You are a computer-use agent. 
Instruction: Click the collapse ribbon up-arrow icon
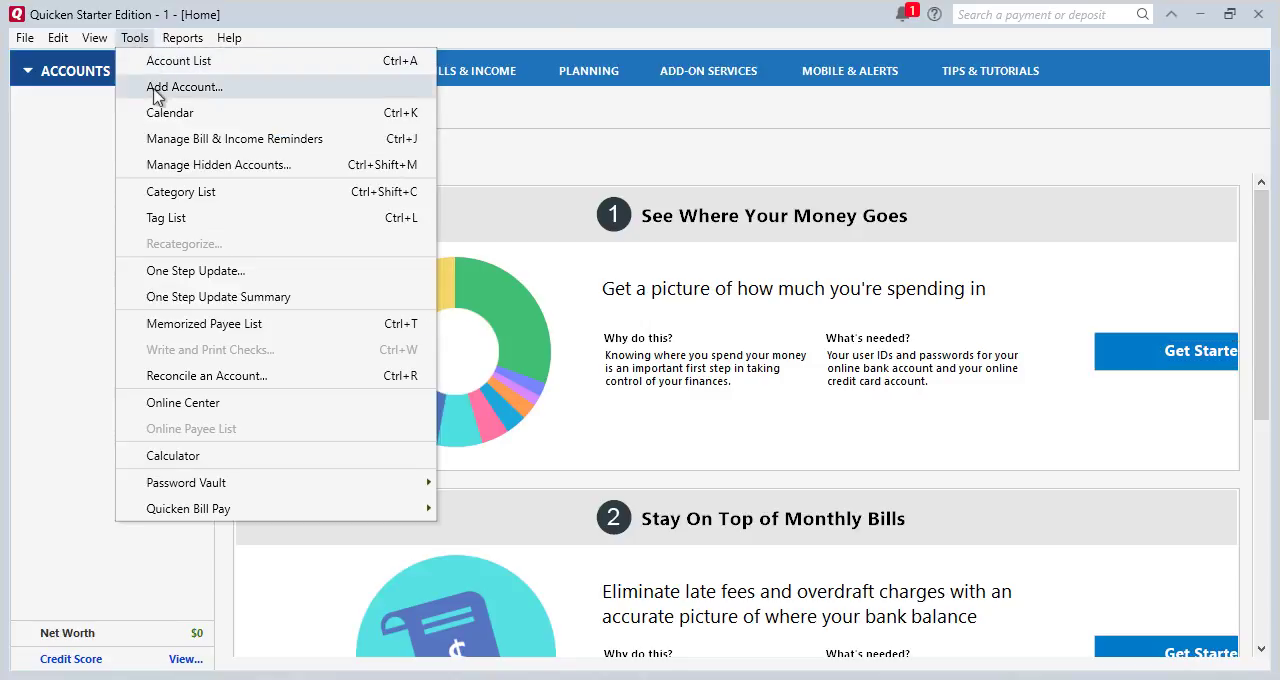click(x=1171, y=14)
